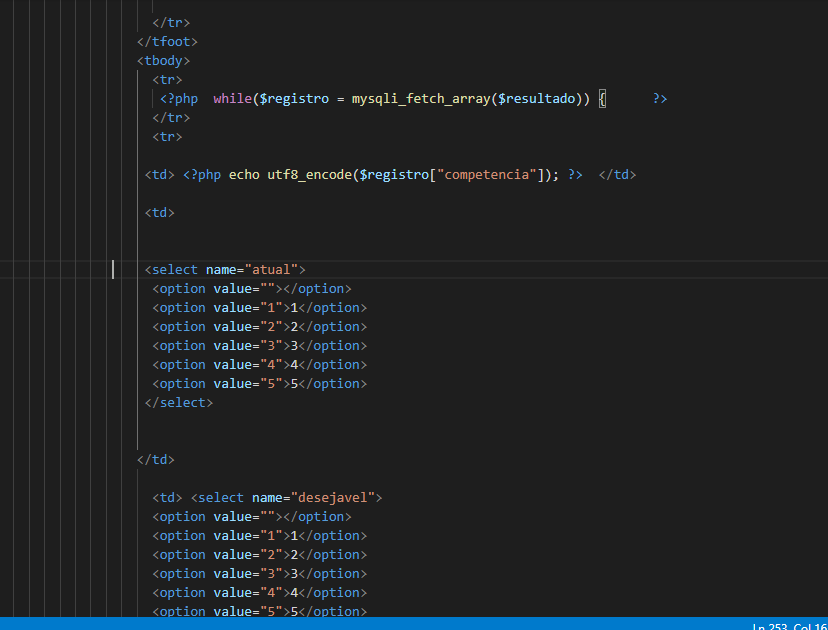828x630 pixels.
Task: Click the <tbody> opening tag
Action: point(163,61)
